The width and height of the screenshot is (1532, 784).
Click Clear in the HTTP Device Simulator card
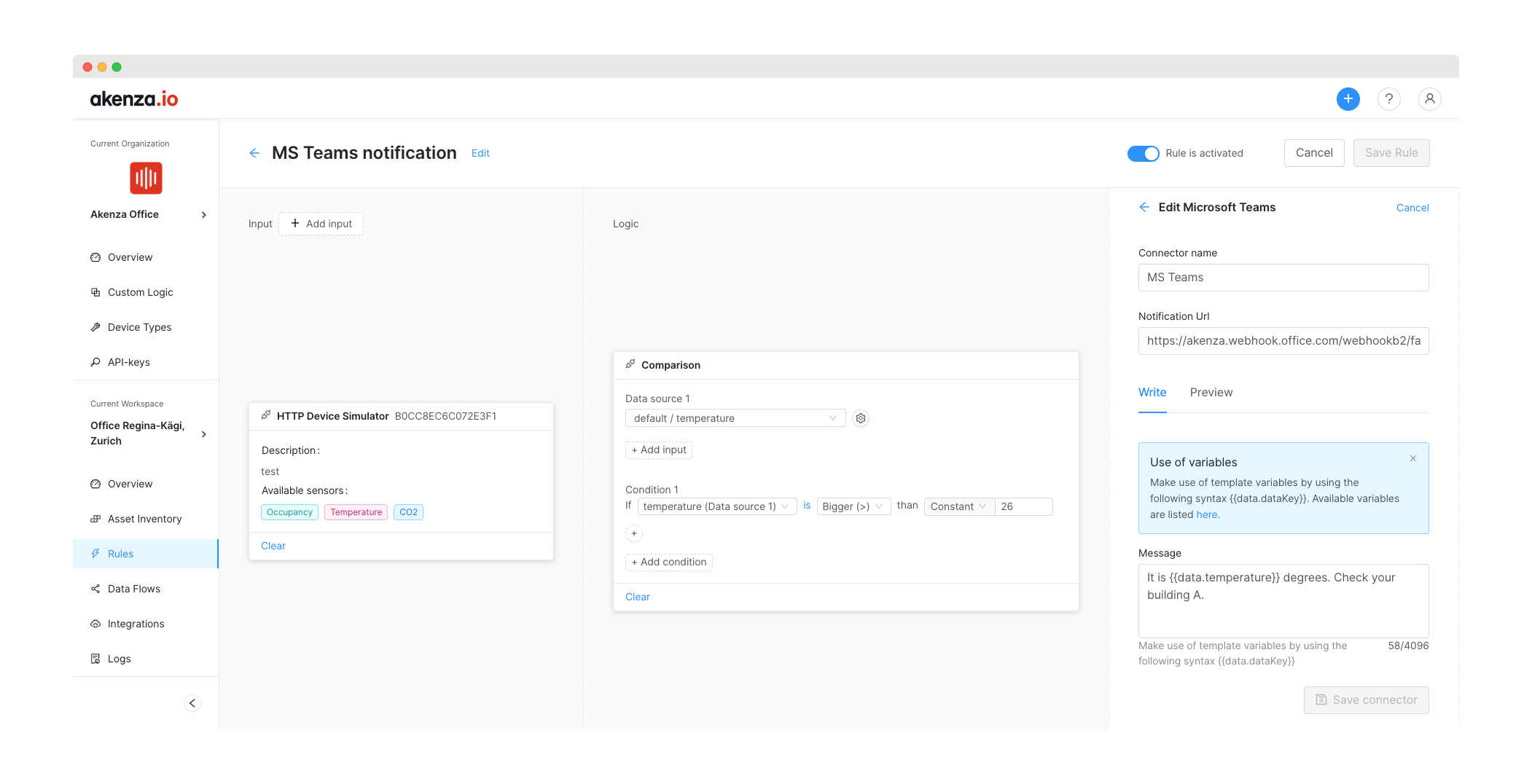273,546
